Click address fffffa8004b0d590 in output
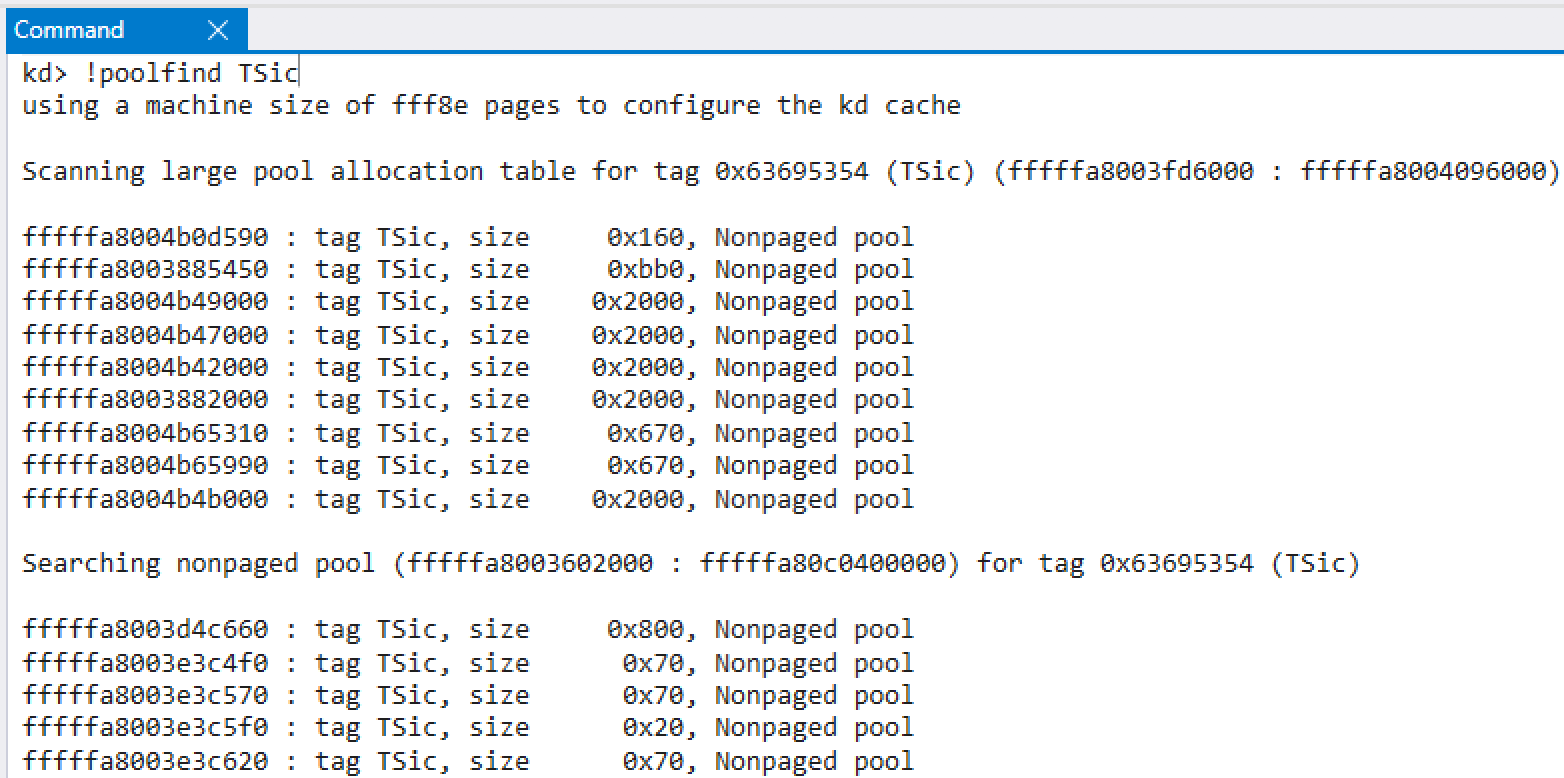 click(145, 237)
